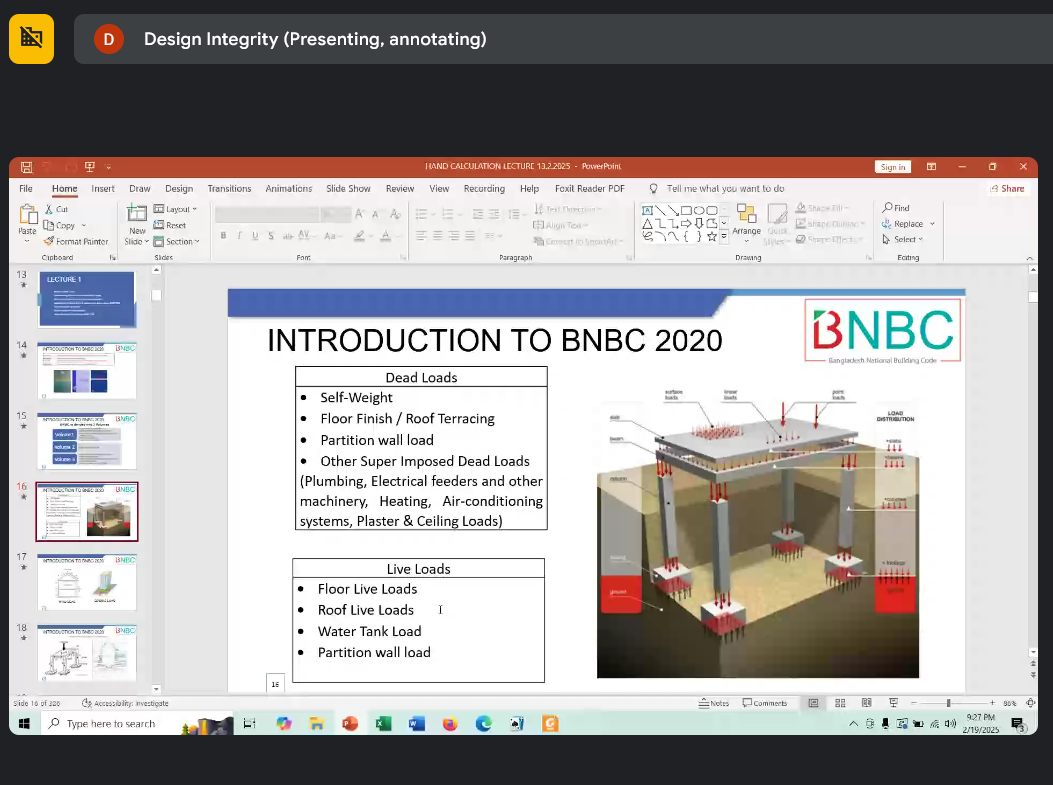Open the Animations tab

tap(289, 189)
